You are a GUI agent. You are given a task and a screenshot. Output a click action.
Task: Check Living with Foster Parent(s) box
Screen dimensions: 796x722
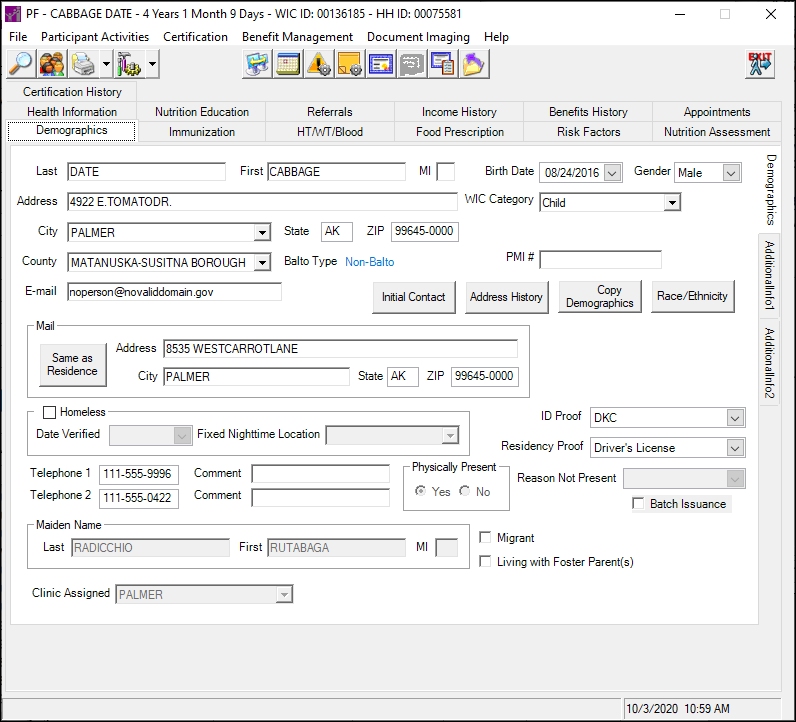(485, 561)
